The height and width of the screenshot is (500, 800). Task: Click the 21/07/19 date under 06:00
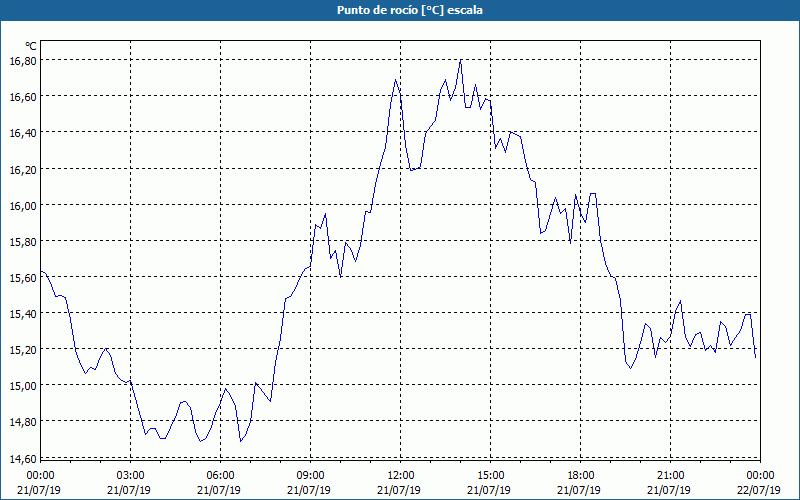tap(219, 490)
